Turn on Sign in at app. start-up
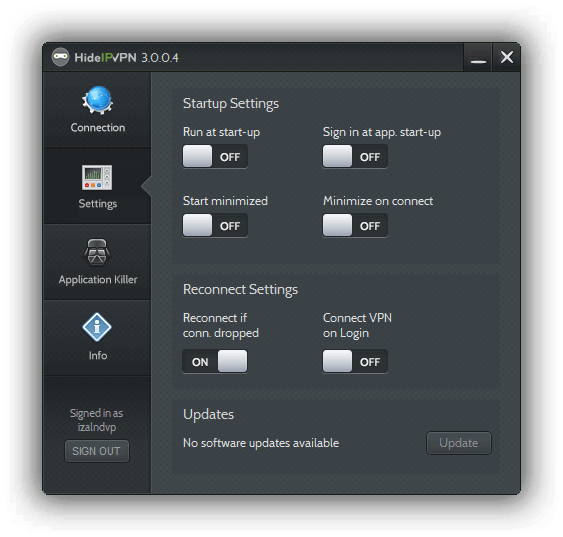This screenshot has height=537, width=563. click(355, 157)
